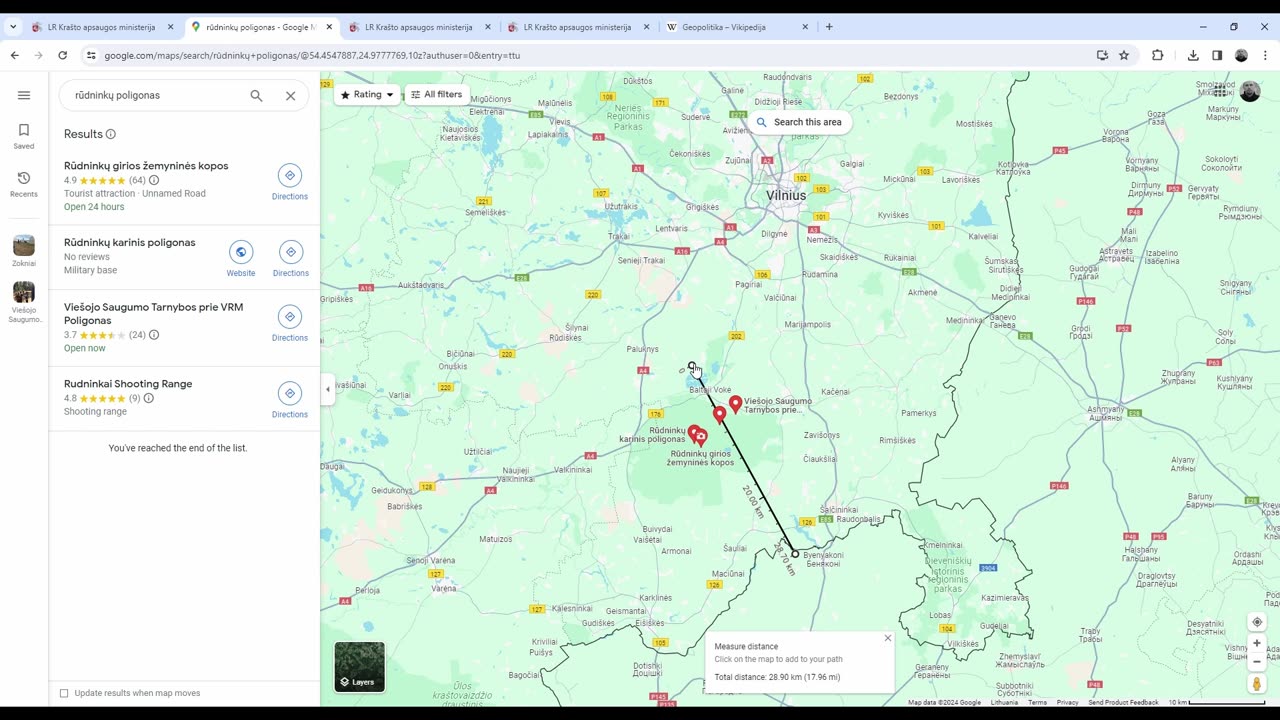Open the browser extensions menu
The width and height of the screenshot is (1280, 720).
coord(1157,55)
